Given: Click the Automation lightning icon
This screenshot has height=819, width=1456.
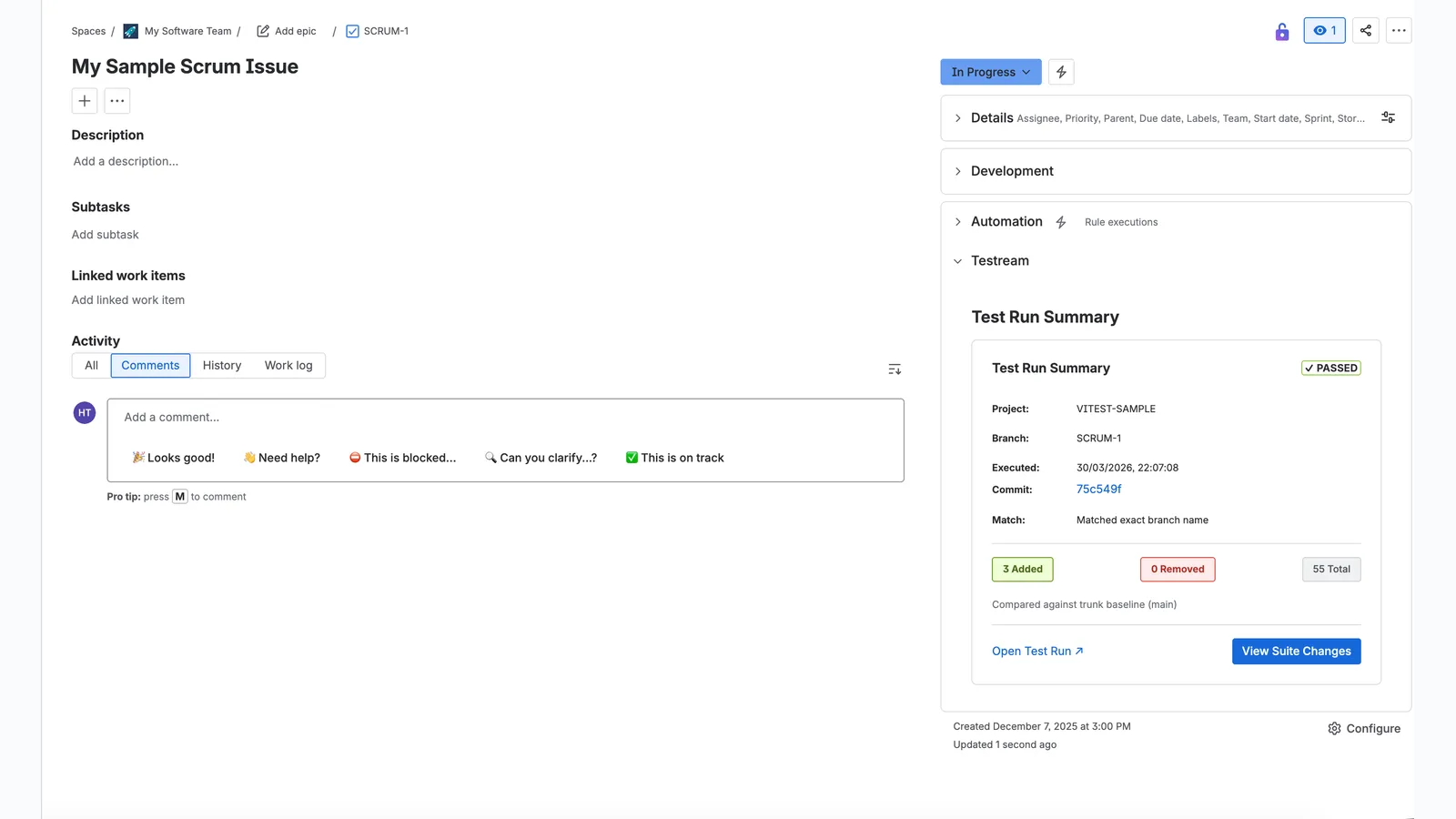Looking at the screenshot, I should (1060, 222).
